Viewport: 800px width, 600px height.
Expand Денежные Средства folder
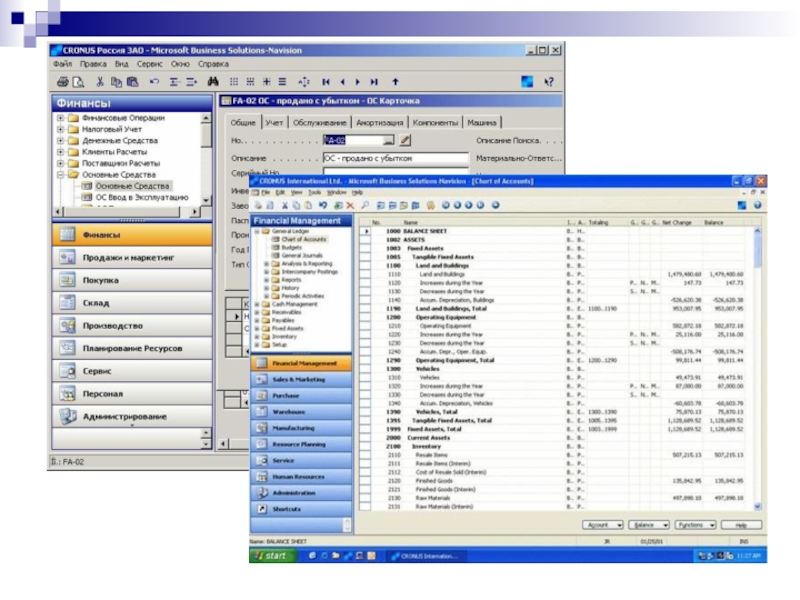pyautogui.click(x=60, y=140)
